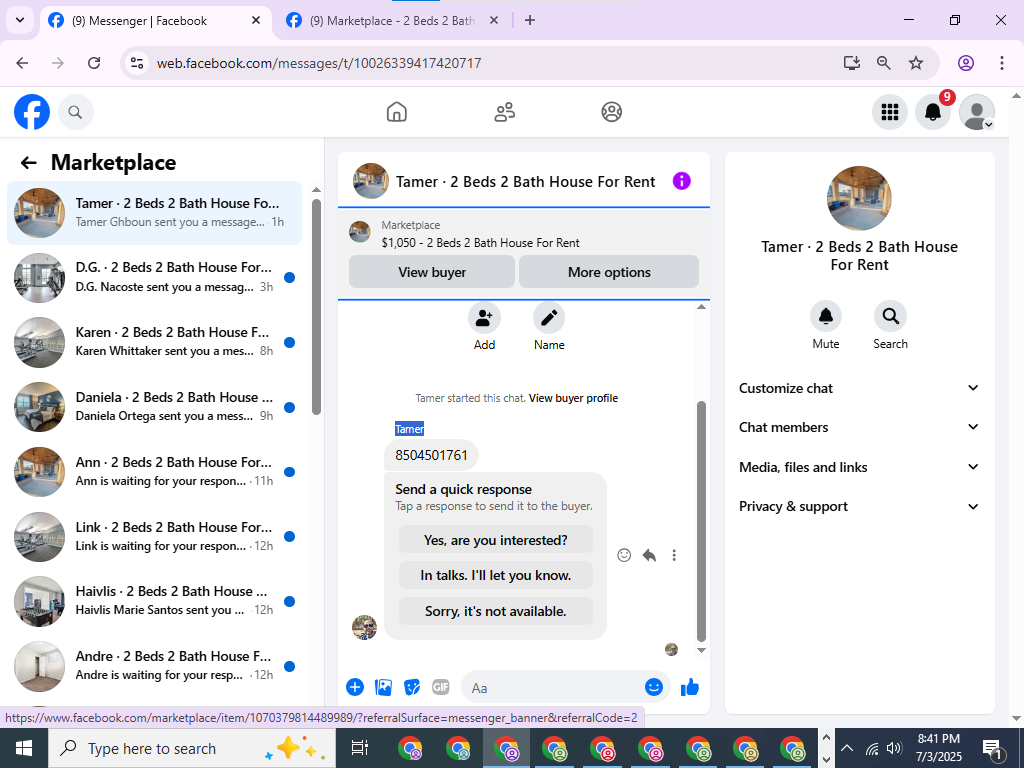
Task: Switch to the Marketplace 2 Beds tab
Action: point(393,21)
